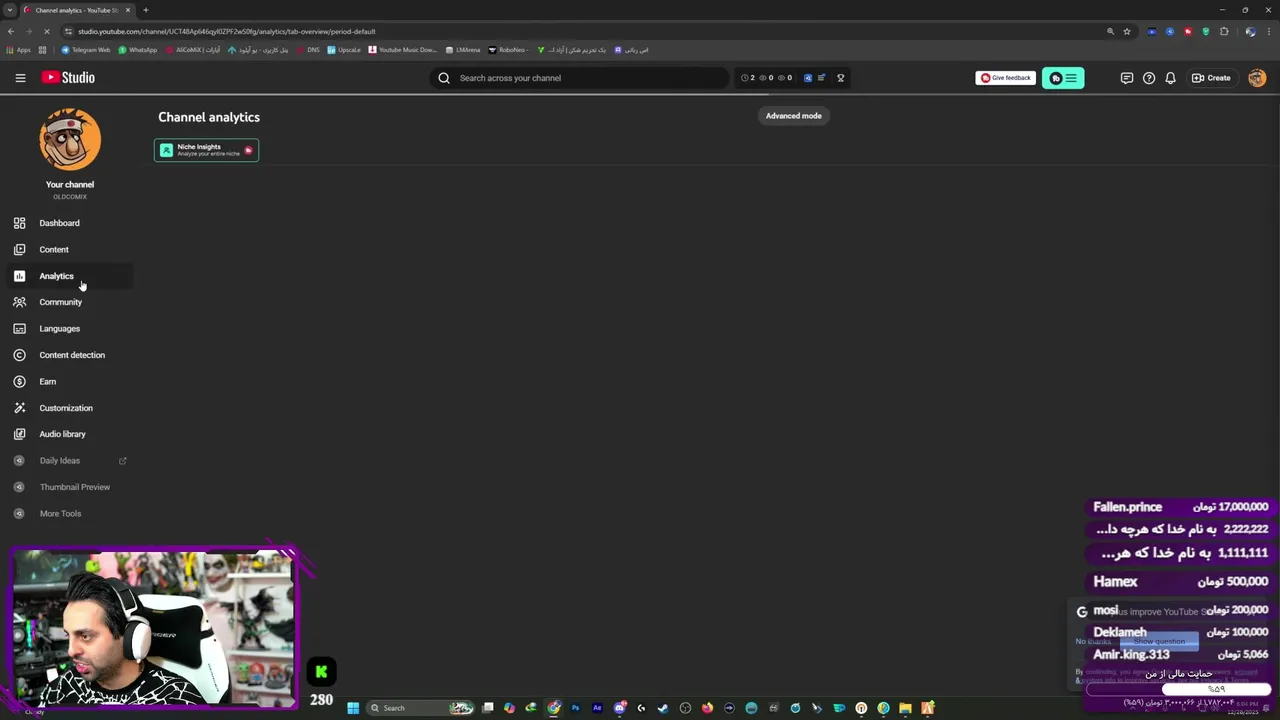Open the Help question mark icon
Screen dimensions: 1280x720
coord(1149,78)
